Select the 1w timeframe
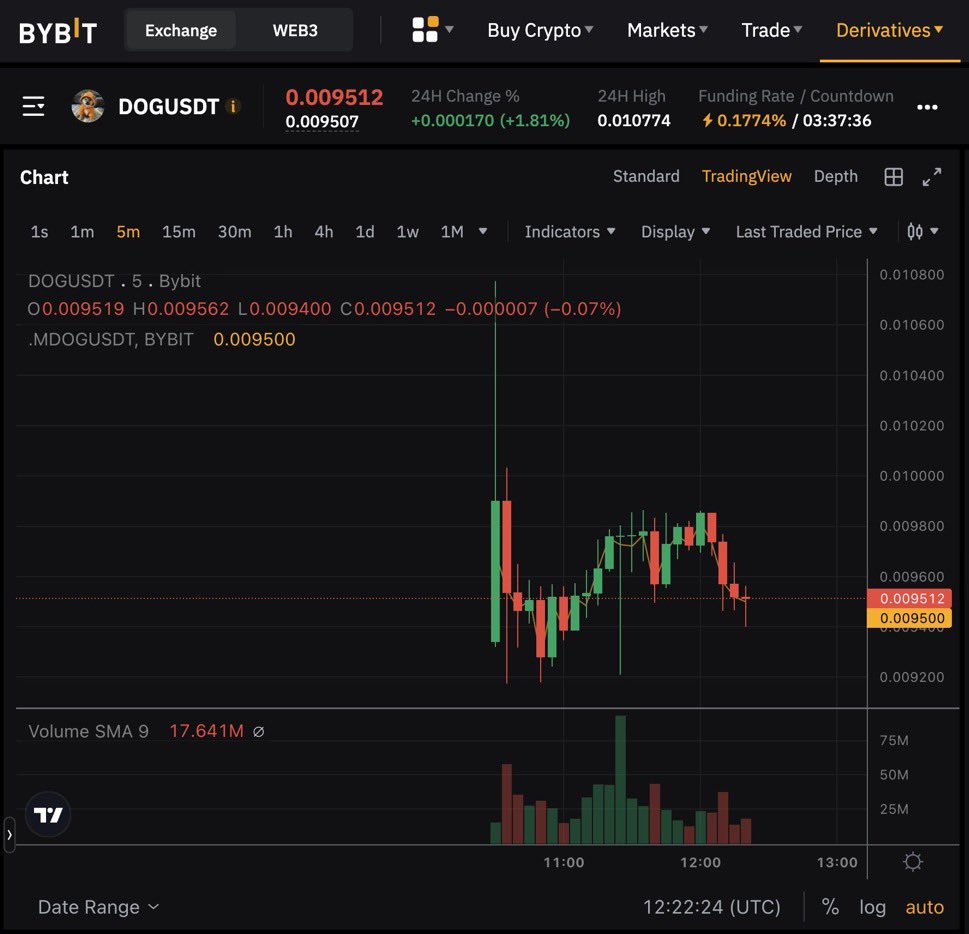This screenshot has height=934, width=969. [407, 232]
